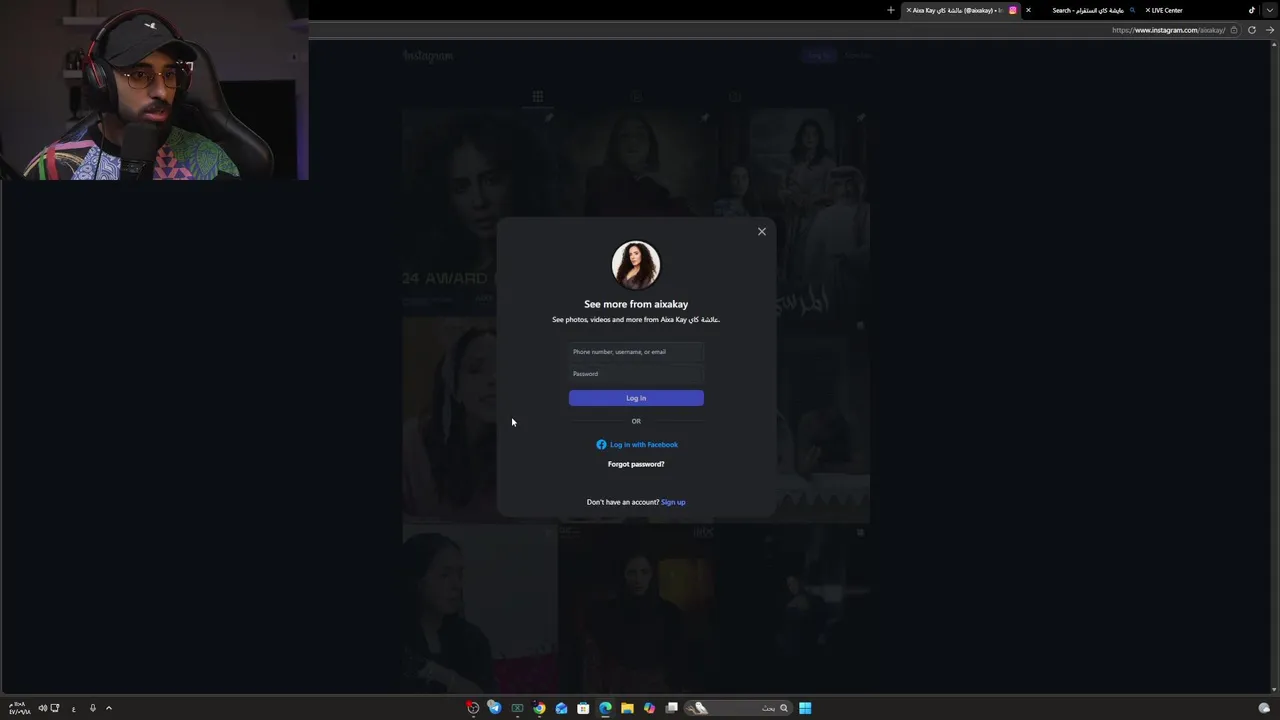Open the Windows Start menu

coord(805,708)
